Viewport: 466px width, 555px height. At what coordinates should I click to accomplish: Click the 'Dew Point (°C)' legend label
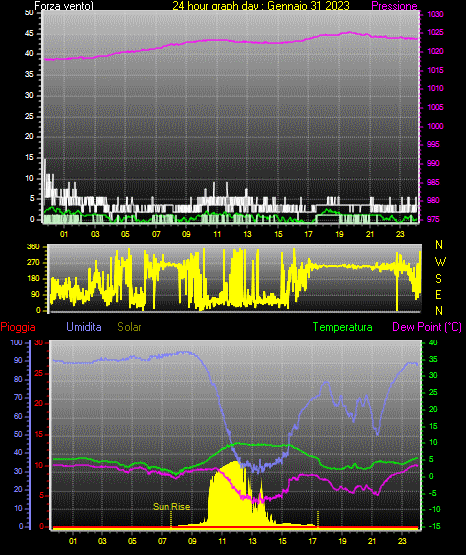pyautogui.click(x=427, y=327)
